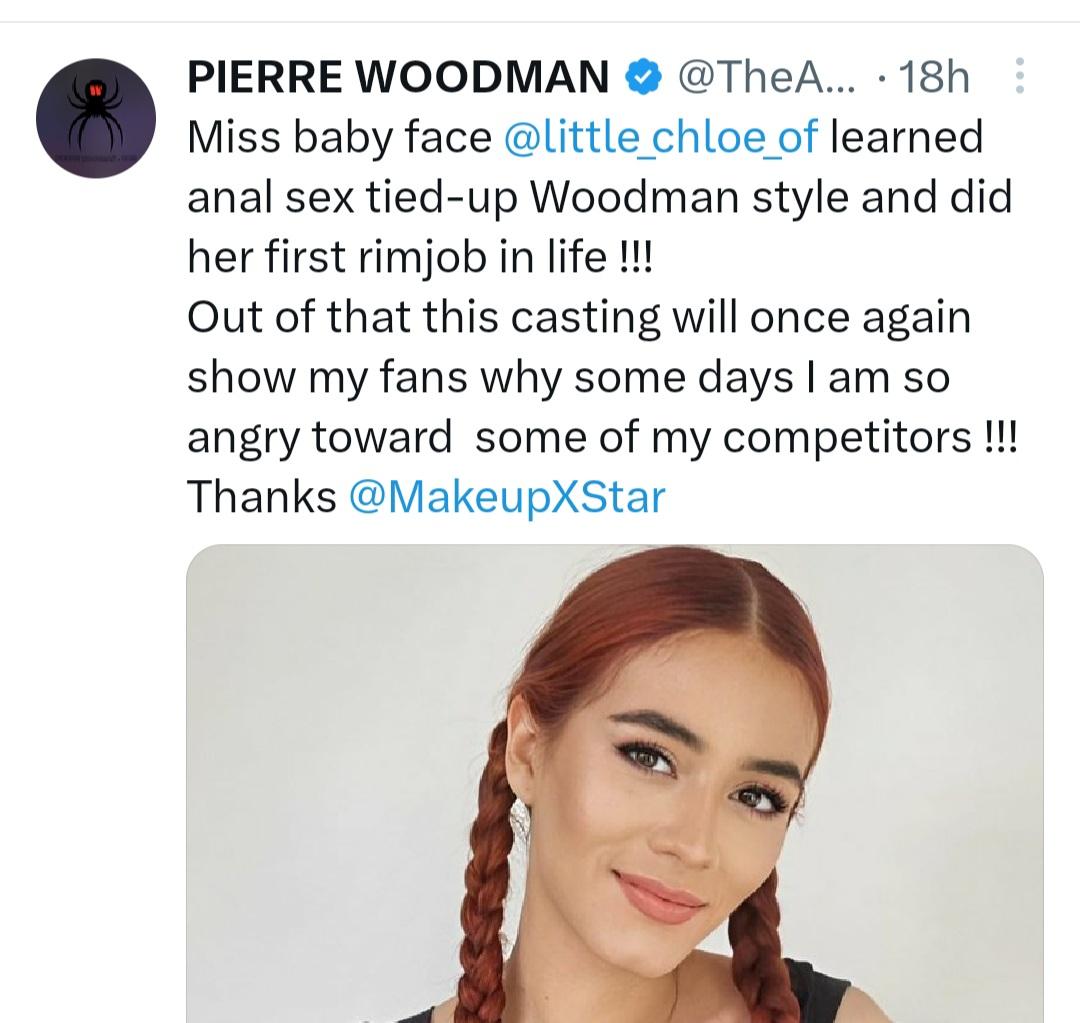
Task: Open the @little_chloe_of mention link
Action: click(662, 137)
